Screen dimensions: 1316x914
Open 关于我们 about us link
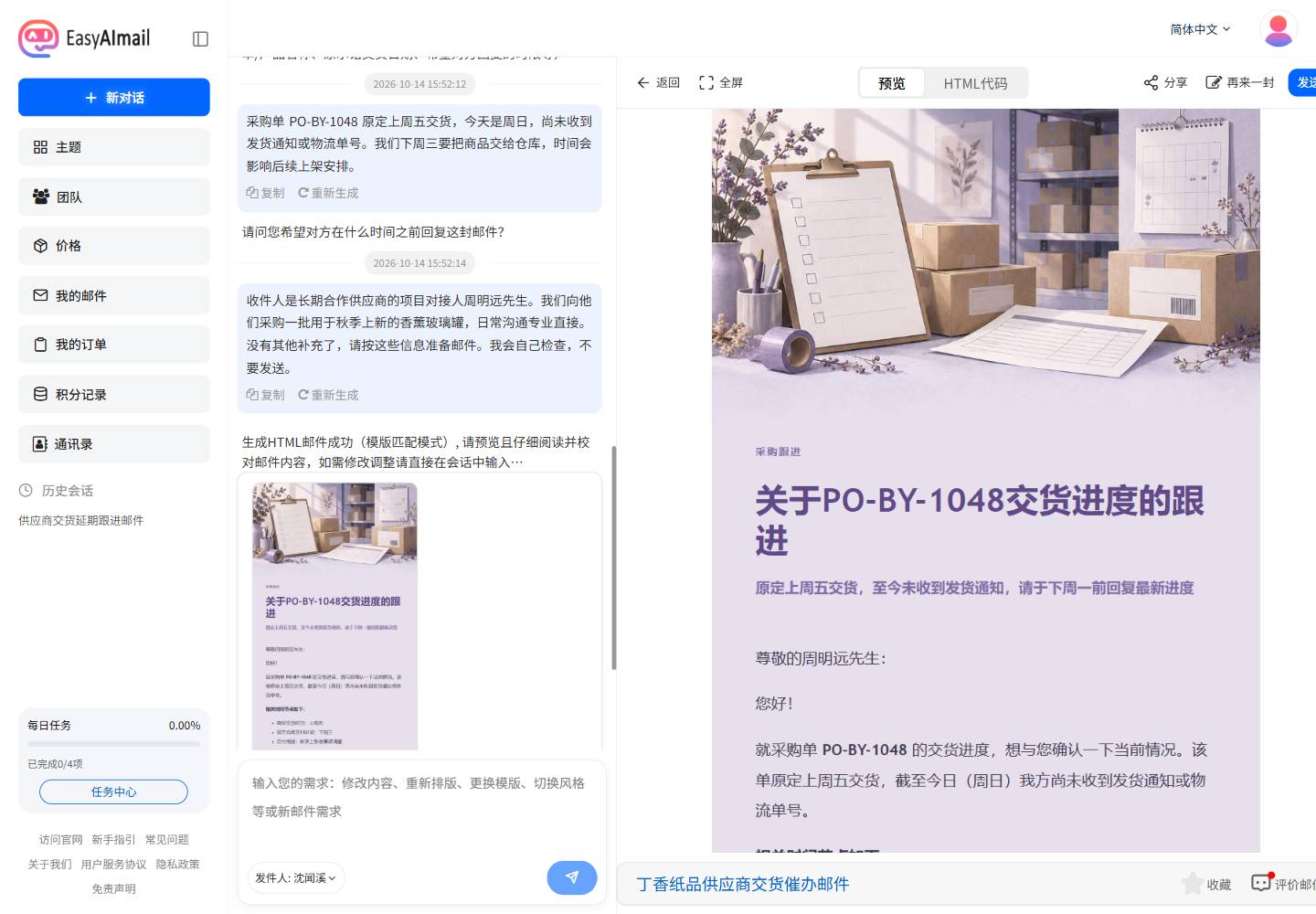pyautogui.click(x=49, y=864)
